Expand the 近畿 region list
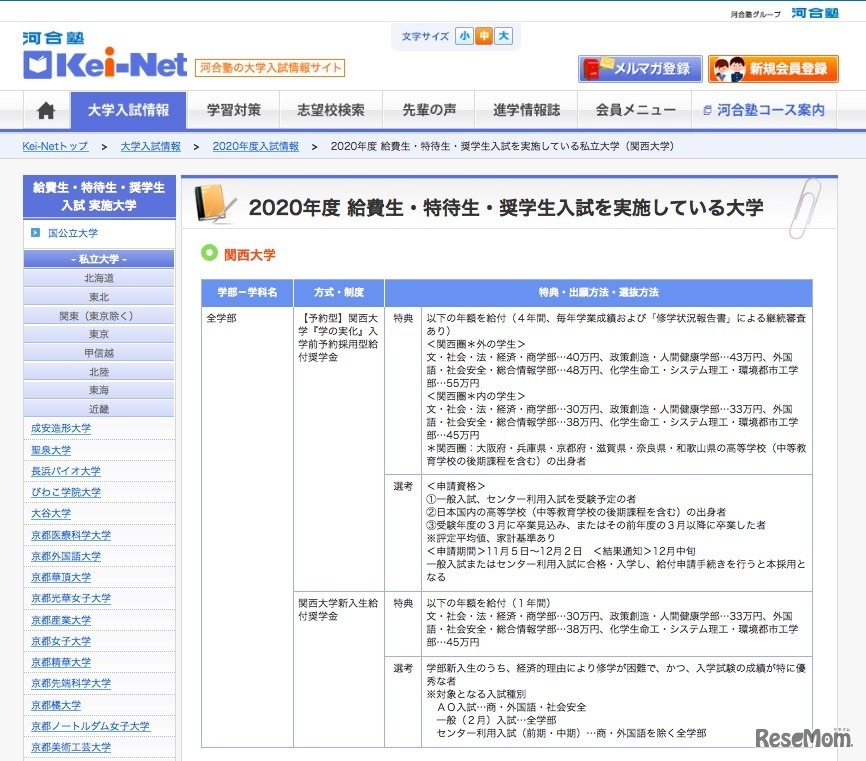Viewport: 866px width, 761px height. pos(98,407)
